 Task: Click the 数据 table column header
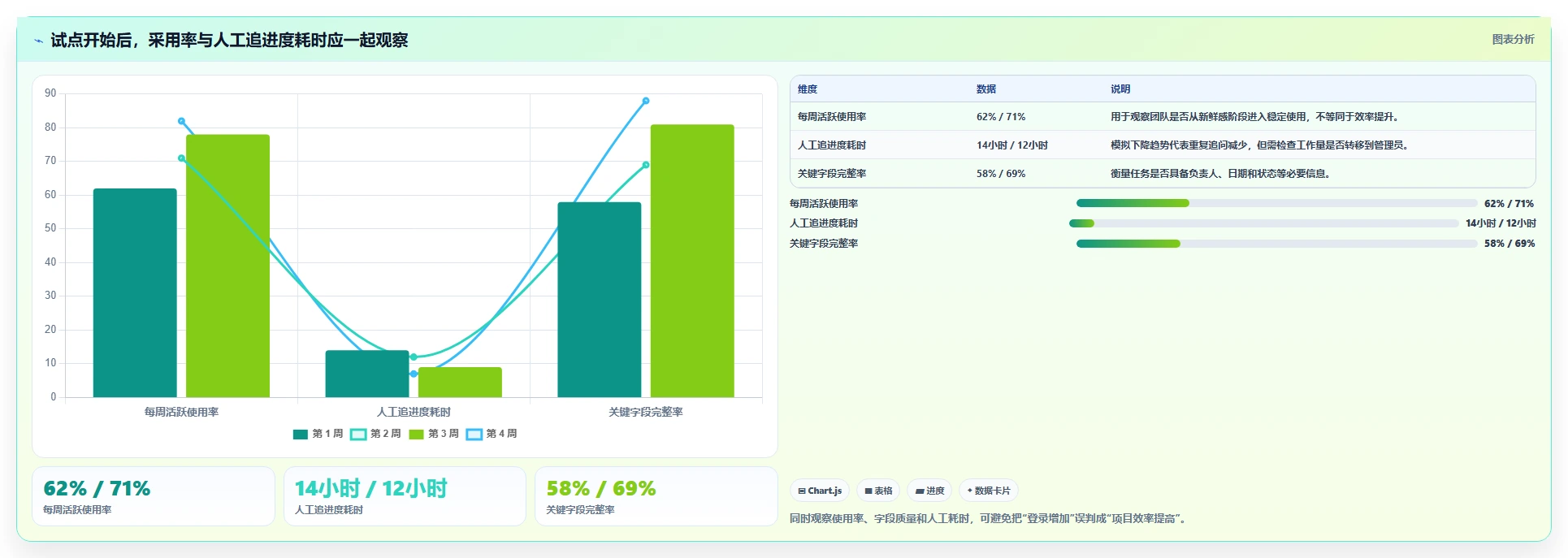(x=986, y=89)
